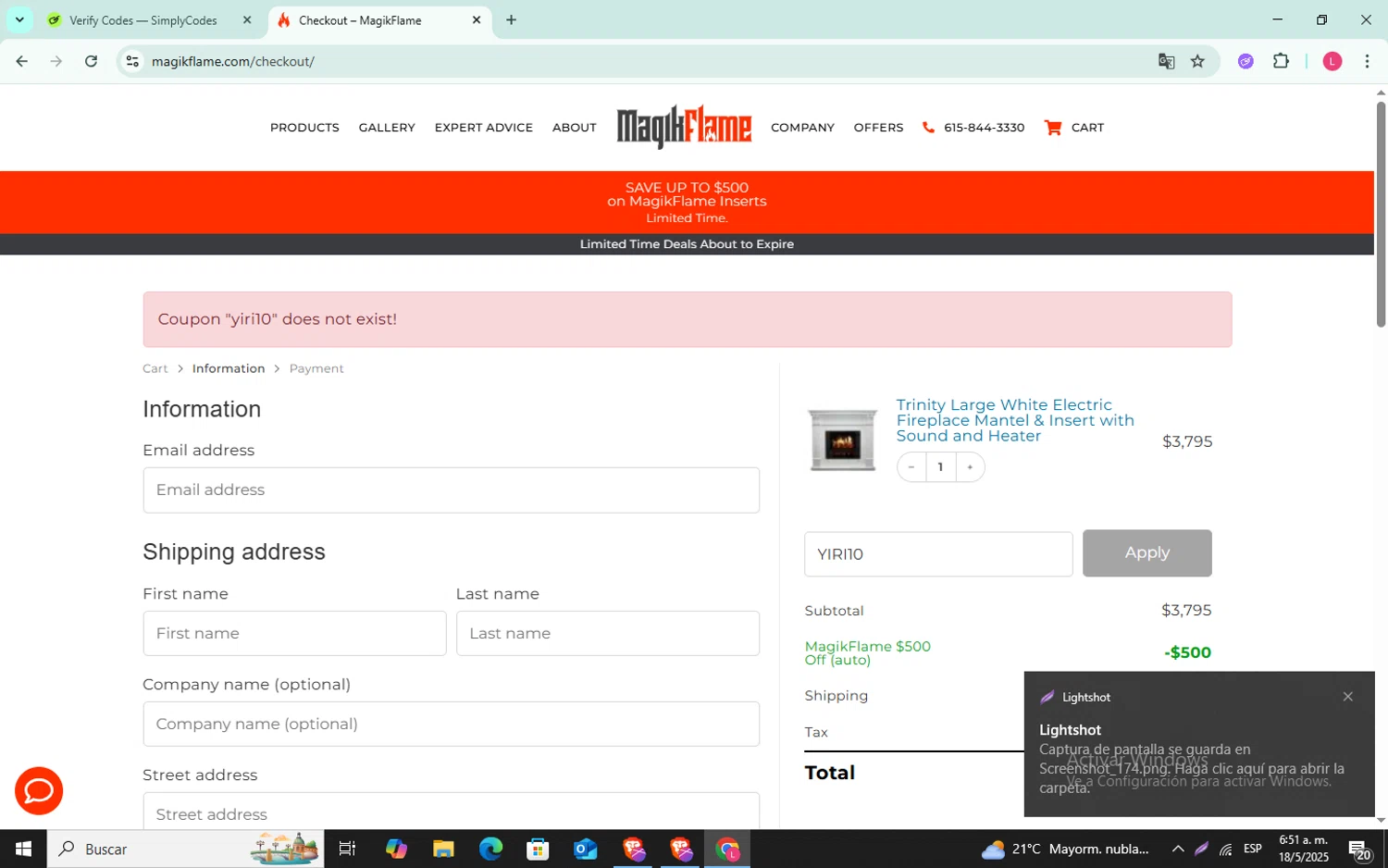1388x868 pixels.
Task: Open the GALLERY menu item
Action: click(387, 128)
